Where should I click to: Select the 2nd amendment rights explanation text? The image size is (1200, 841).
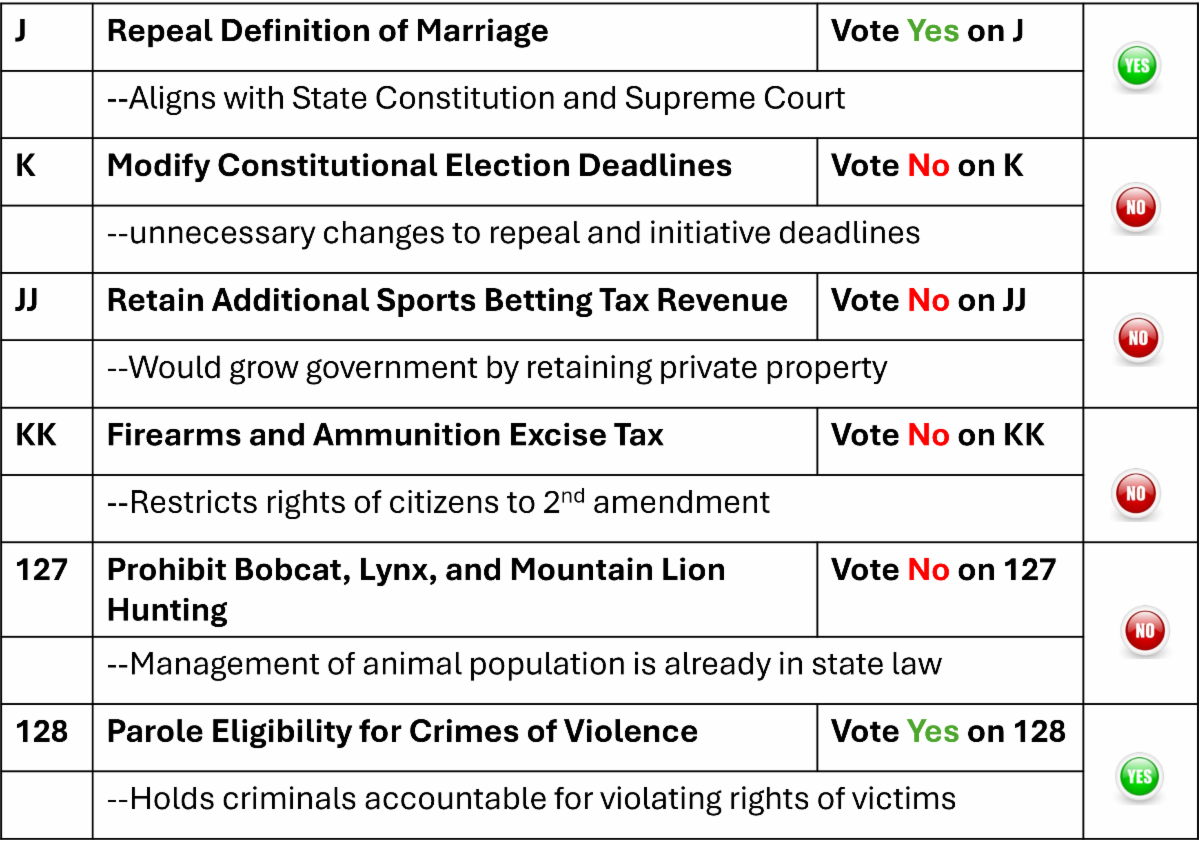(439, 502)
